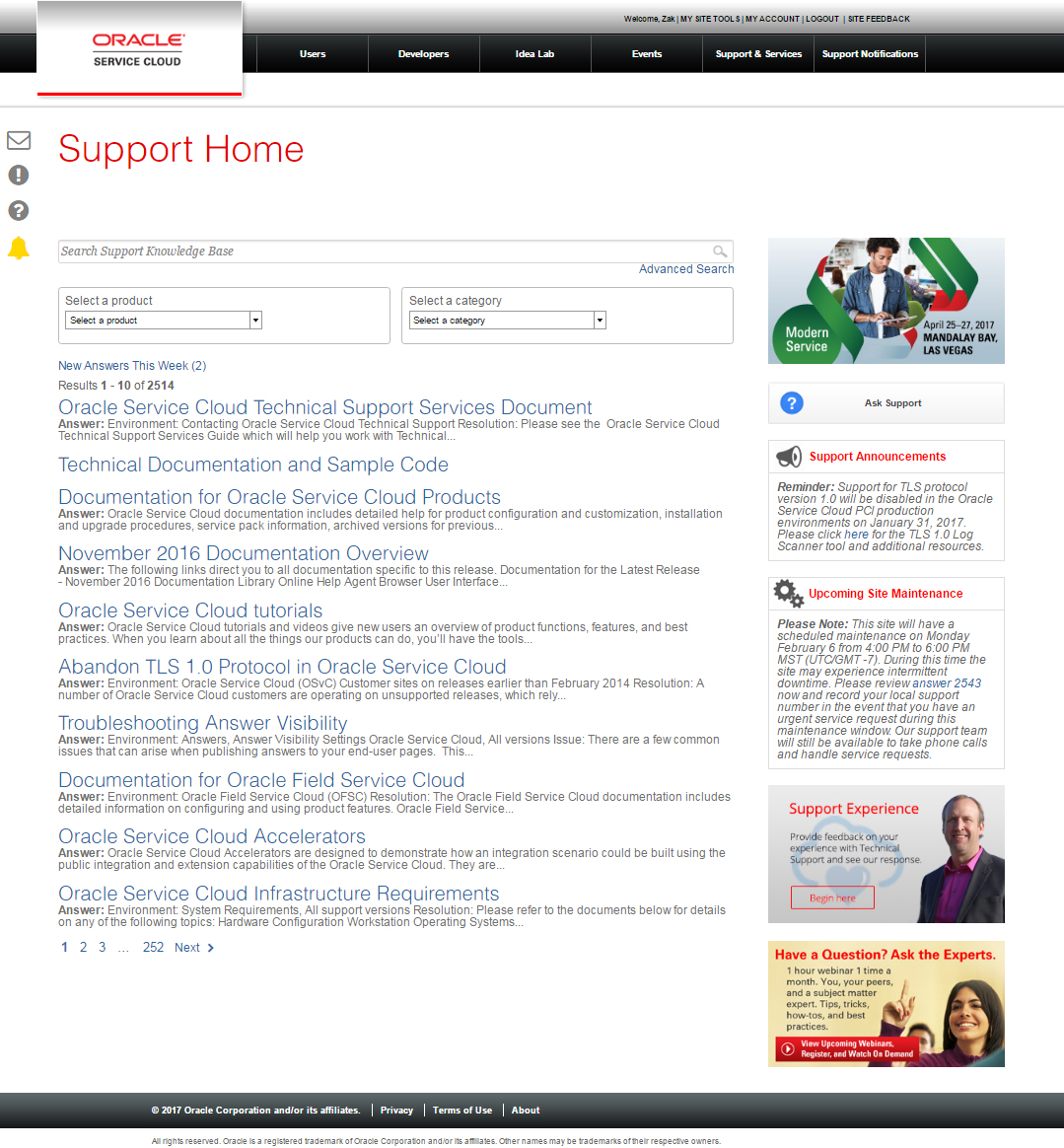The height and width of the screenshot is (1148, 1064).
Task: Click the Upcoming Site Maintenance heading
Action: 886,594
